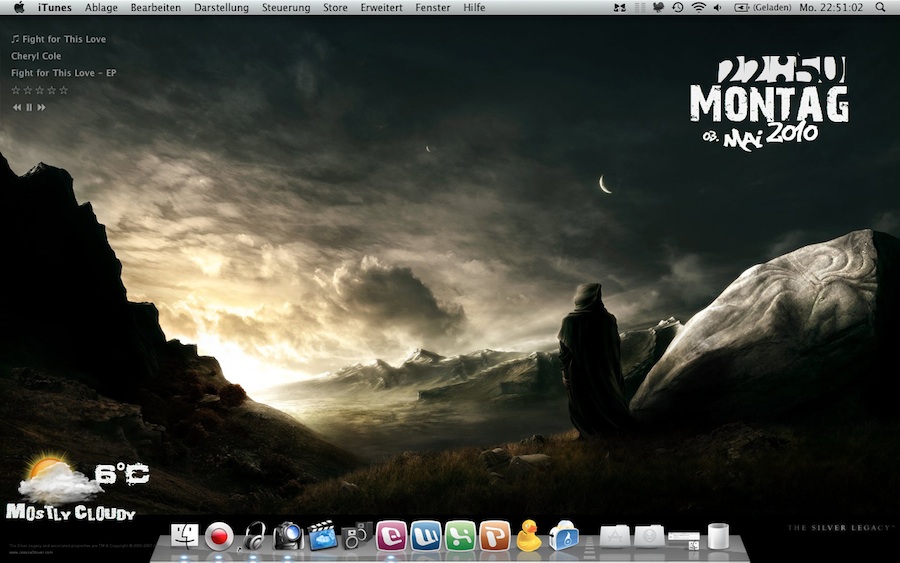Open Cyberduck rubber duck in the Dock
Image resolution: width=900 pixels, height=563 pixels.
[529, 536]
